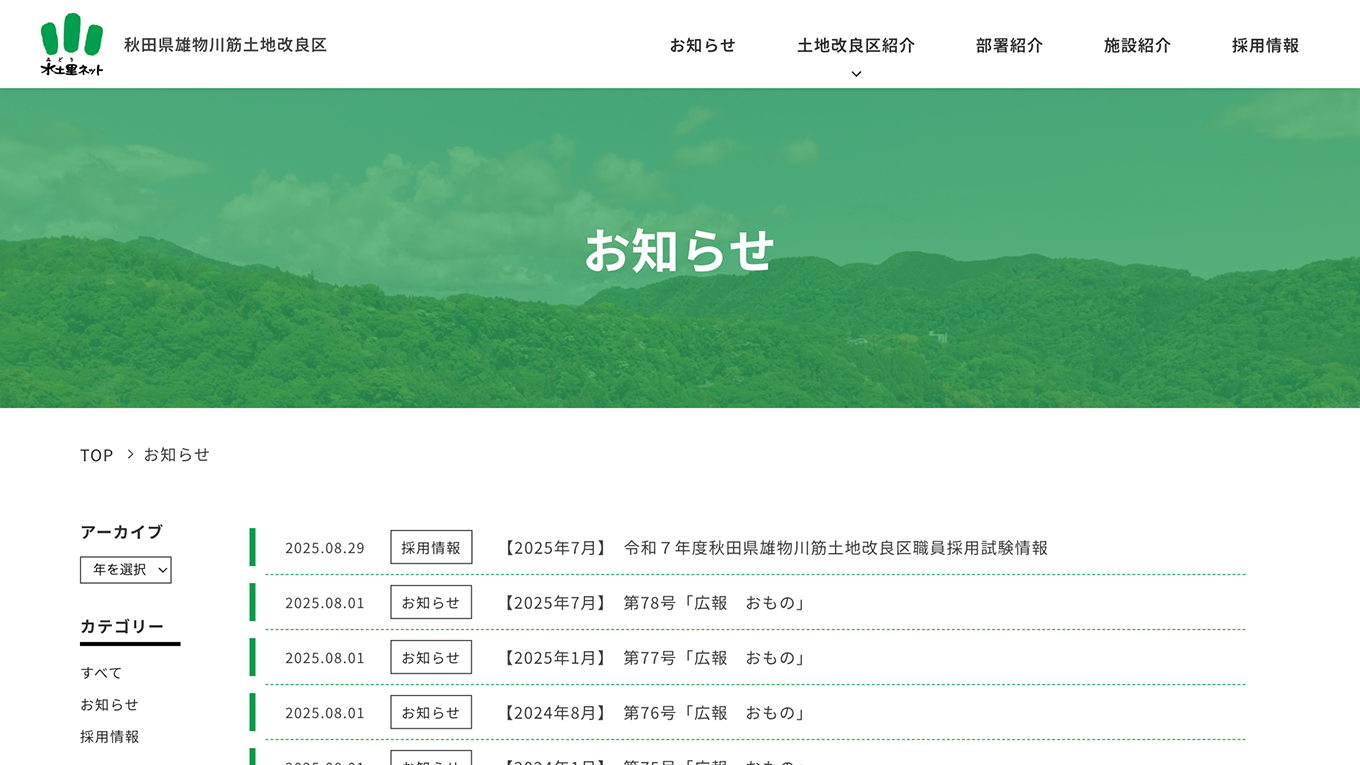Open the お知らせ navigation menu item
Viewport: 1360px width, 765px height.
coord(702,45)
